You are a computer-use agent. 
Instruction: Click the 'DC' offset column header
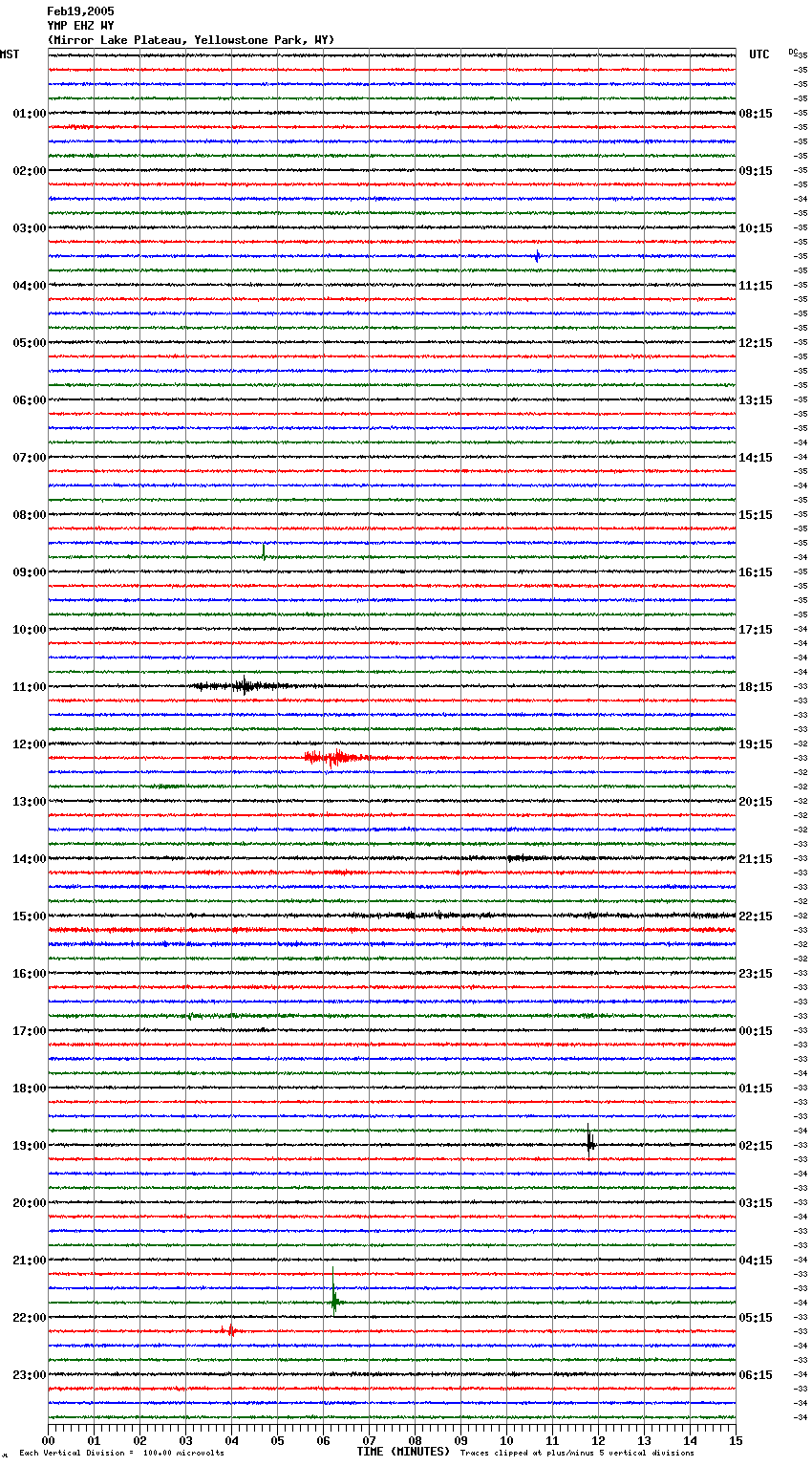pos(793,52)
